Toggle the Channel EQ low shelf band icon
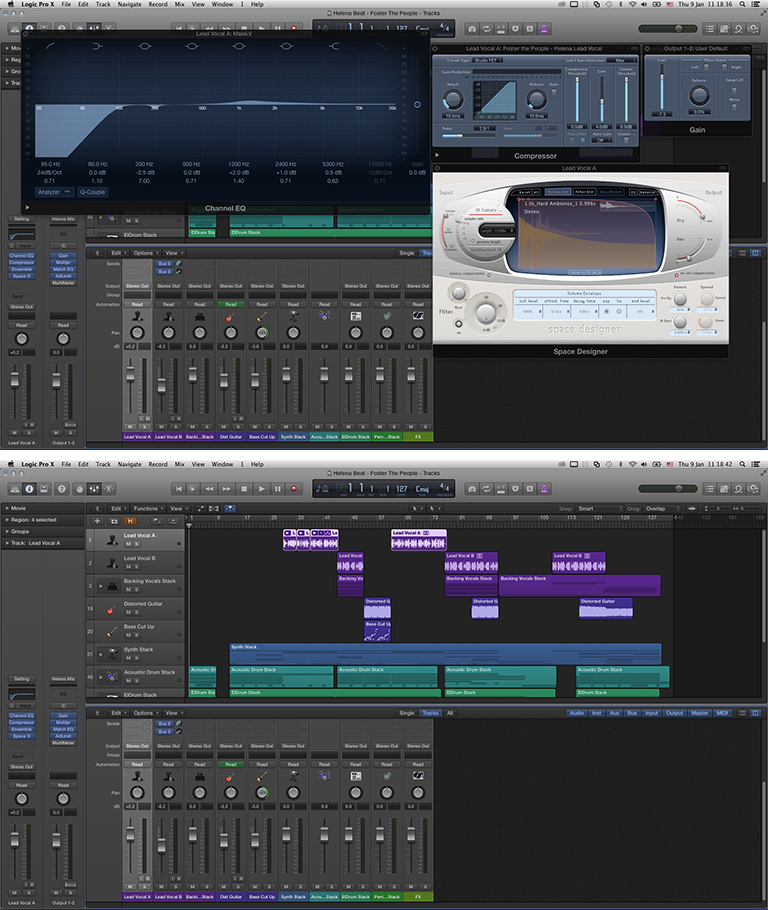Image resolution: width=768 pixels, height=910 pixels. pyautogui.click(x=97, y=46)
